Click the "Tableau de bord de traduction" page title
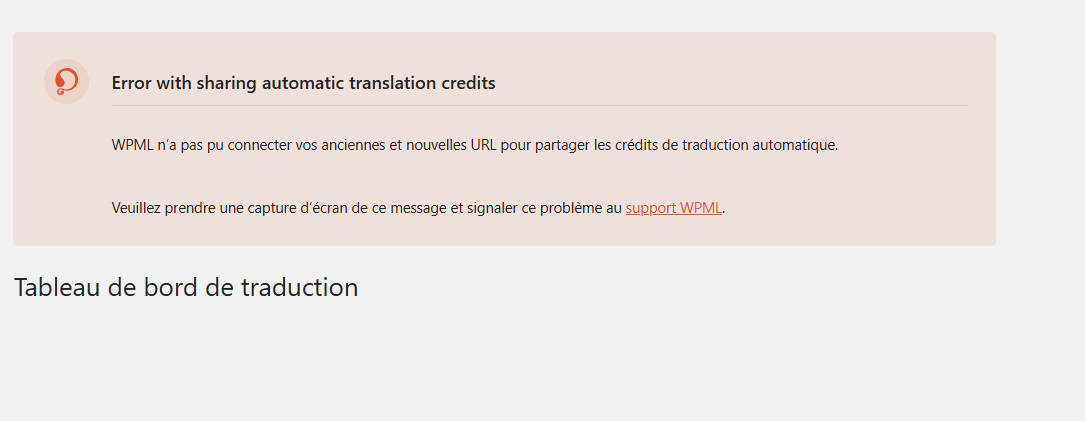The height and width of the screenshot is (421, 1085). pyautogui.click(x=186, y=287)
